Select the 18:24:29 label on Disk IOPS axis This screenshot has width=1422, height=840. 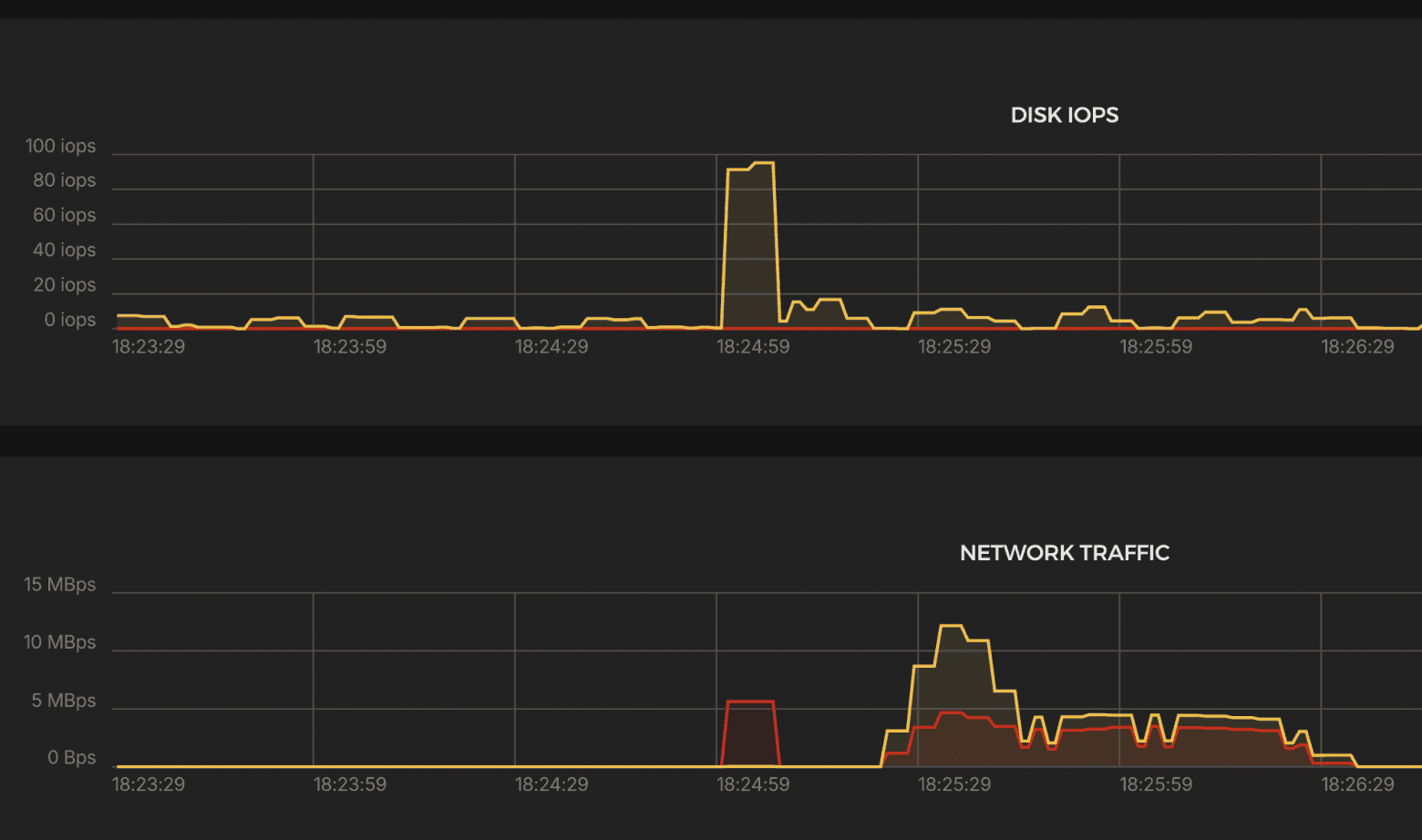coord(551,347)
